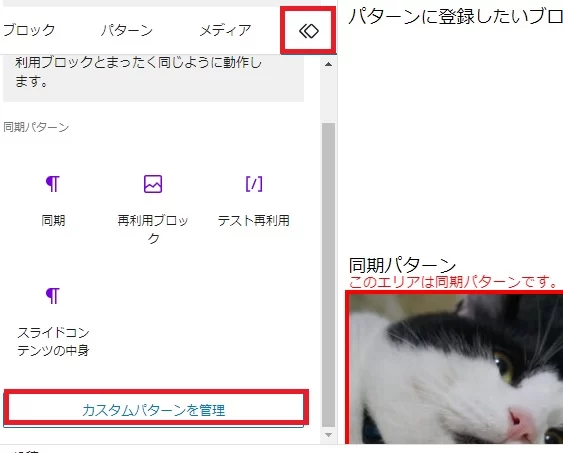Insert the 再利用ブロック pattern by its label
This screenshot has width=563, height=453.
click(x=153, y=229)
